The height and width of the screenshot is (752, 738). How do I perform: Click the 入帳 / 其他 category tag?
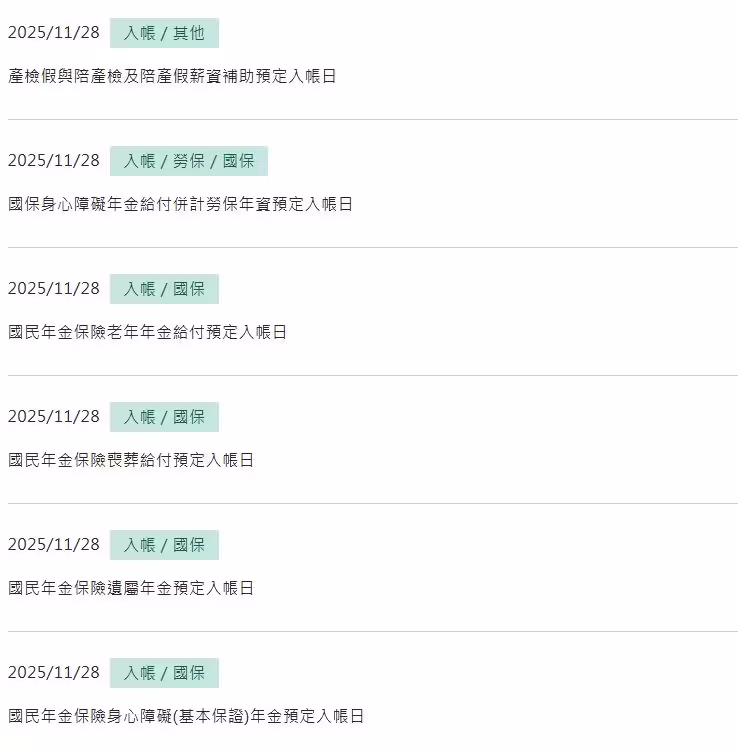point(164,33)
